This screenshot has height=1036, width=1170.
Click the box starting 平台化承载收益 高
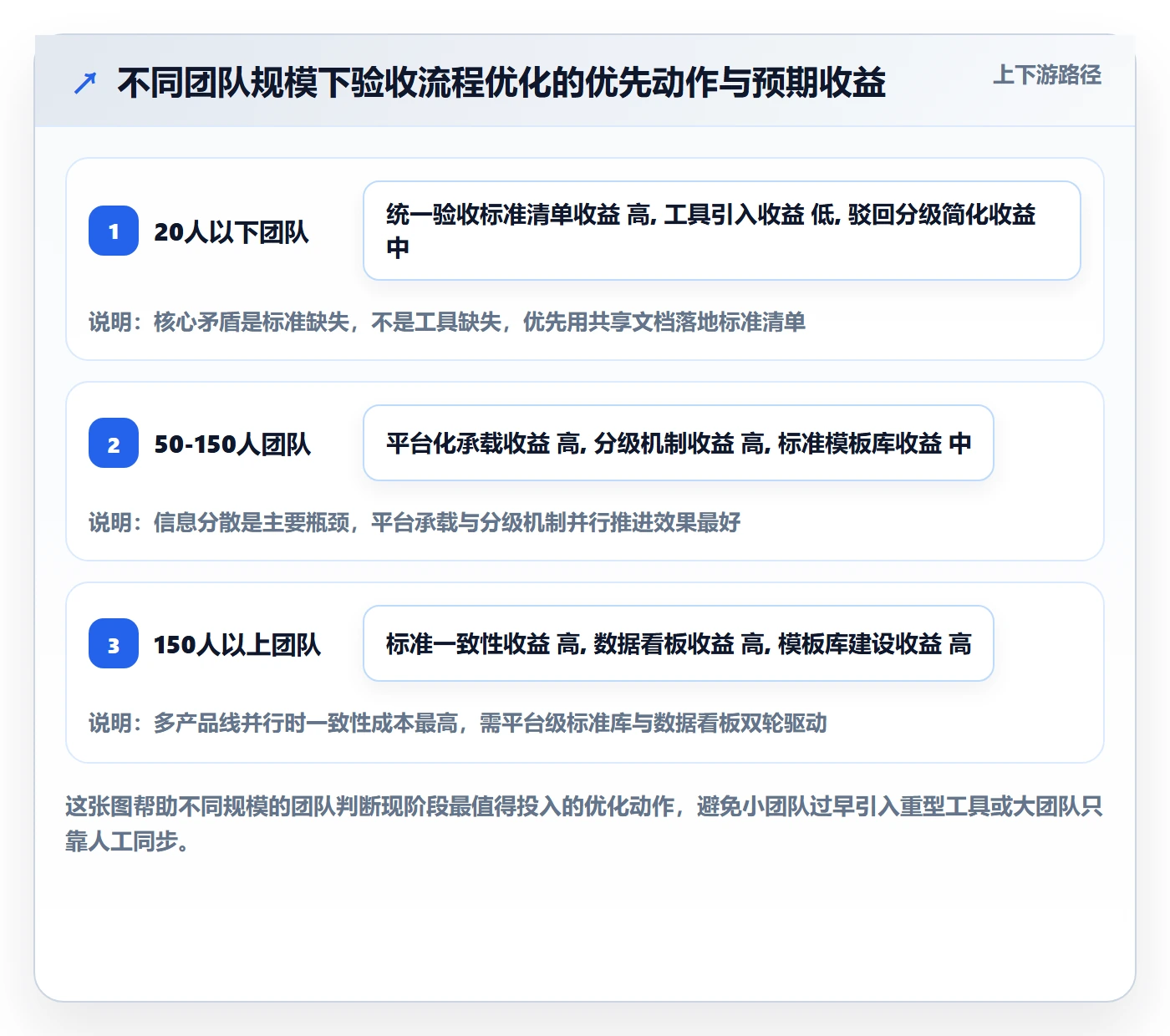[679, 443]
